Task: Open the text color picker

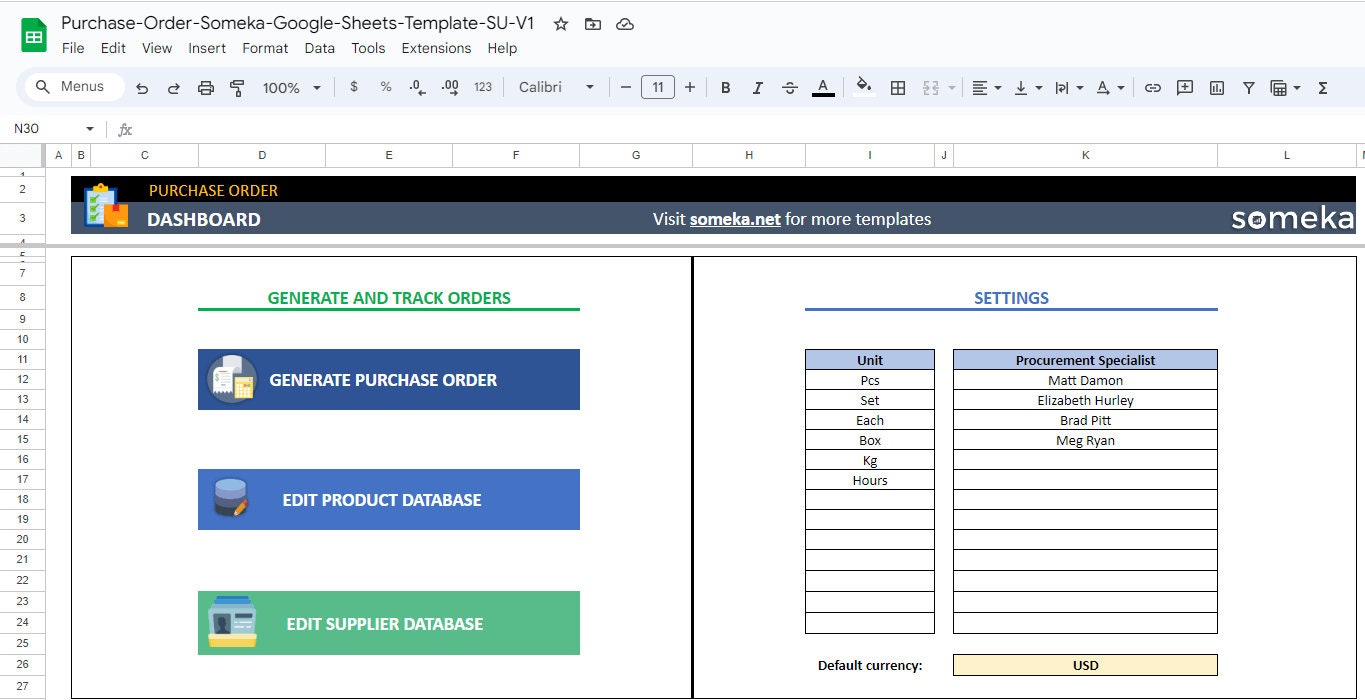Action: point(822,87)
